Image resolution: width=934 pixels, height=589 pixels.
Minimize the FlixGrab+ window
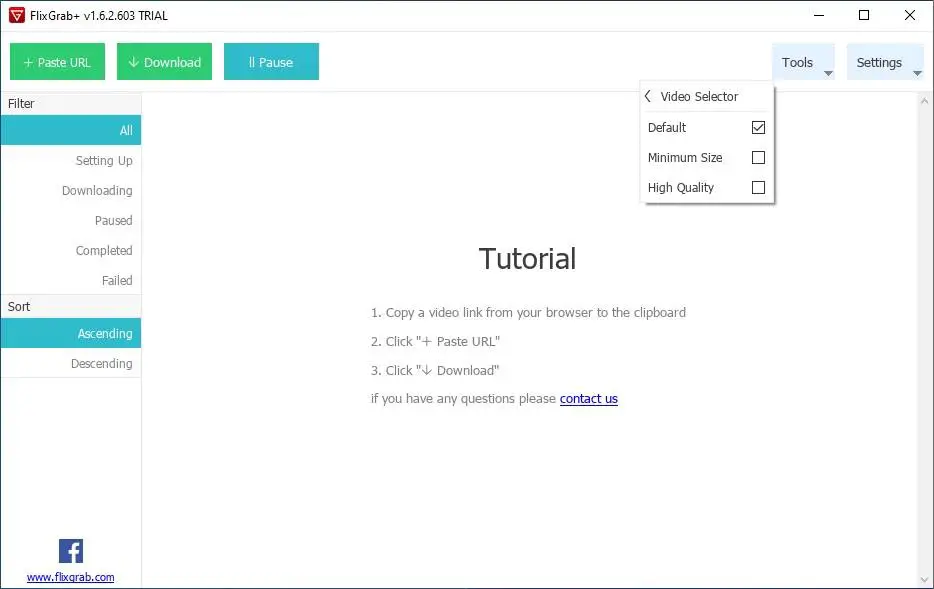pos(819,15)
